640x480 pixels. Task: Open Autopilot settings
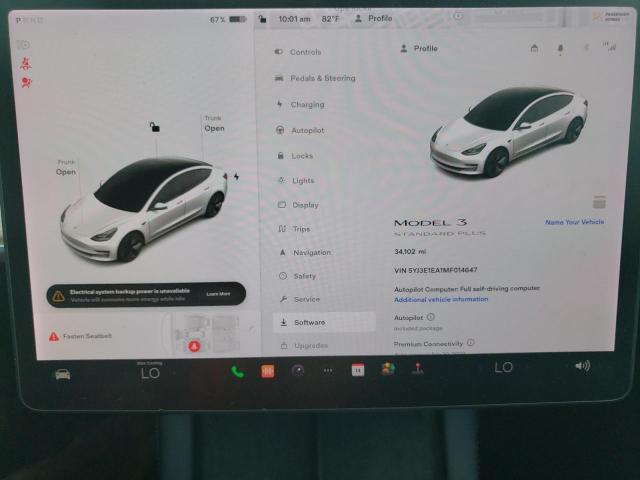[x=300, y=131]
